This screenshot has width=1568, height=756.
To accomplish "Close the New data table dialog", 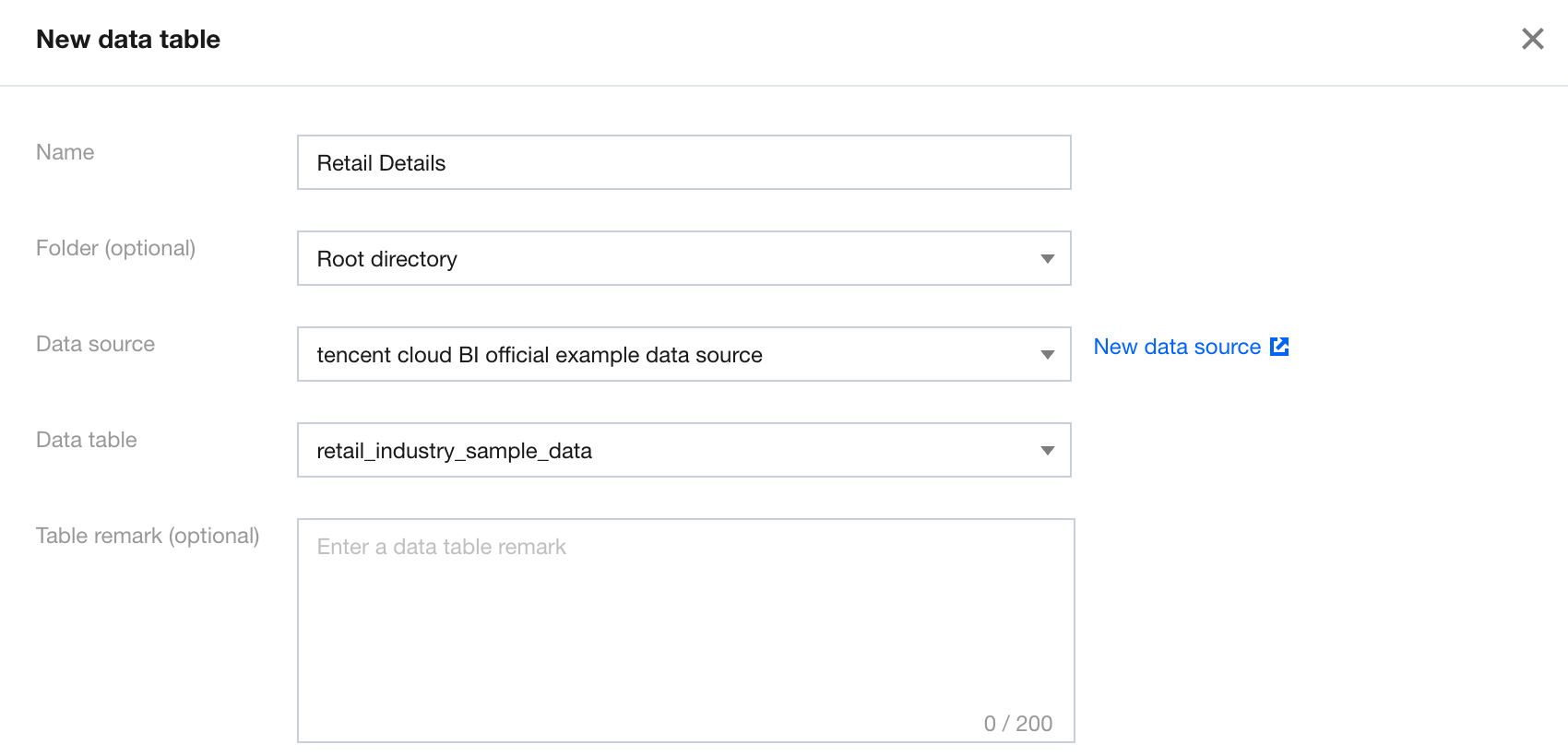I will click(x=1532, y=39).
